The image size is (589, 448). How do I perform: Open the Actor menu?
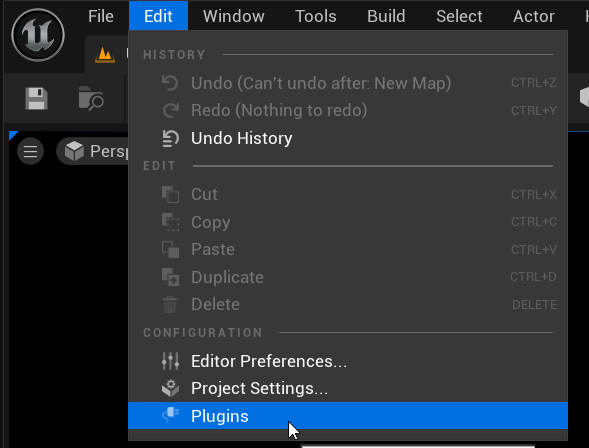point(534,16)
